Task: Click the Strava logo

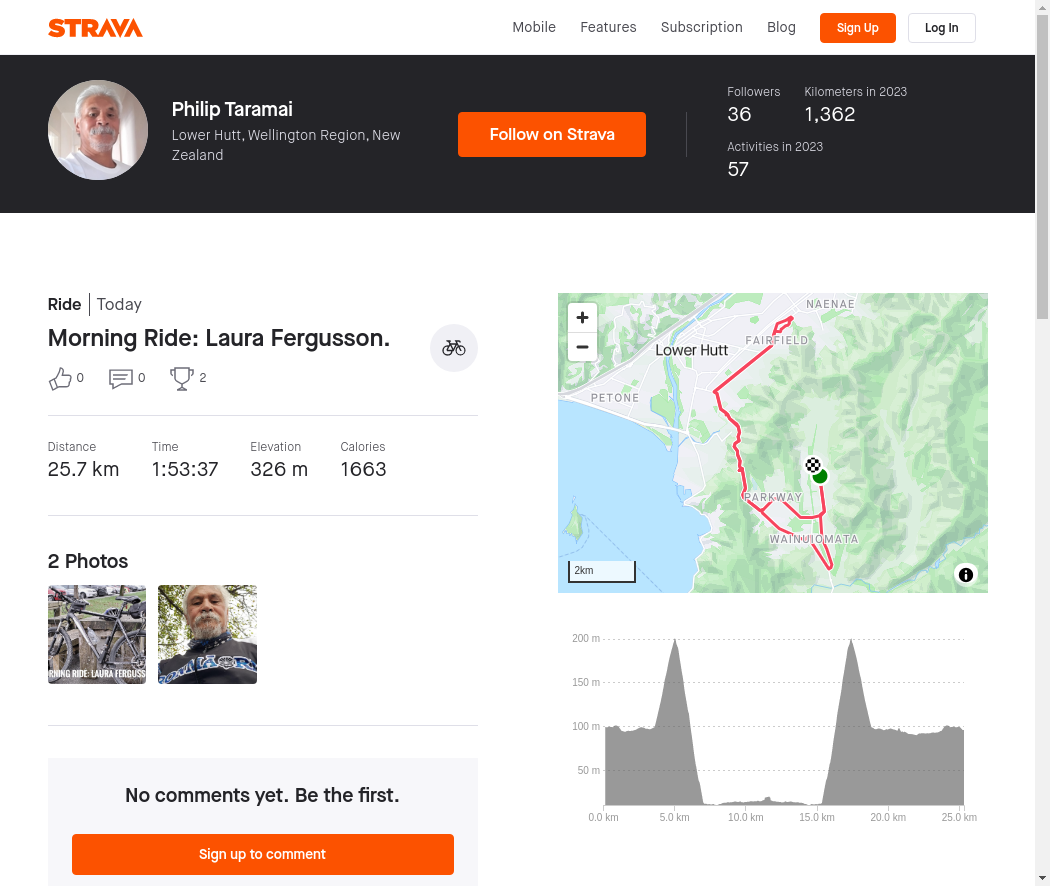Action: click(95, 28)
